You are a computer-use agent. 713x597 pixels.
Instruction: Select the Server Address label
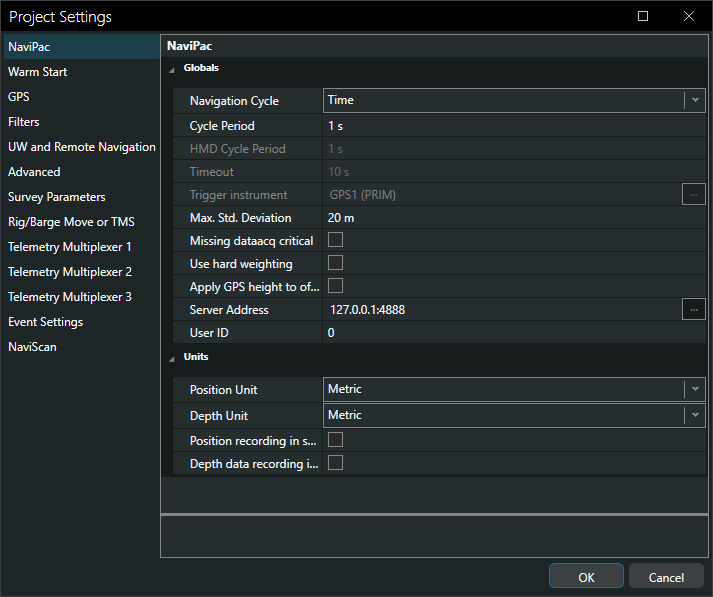(x=229, y=310)
